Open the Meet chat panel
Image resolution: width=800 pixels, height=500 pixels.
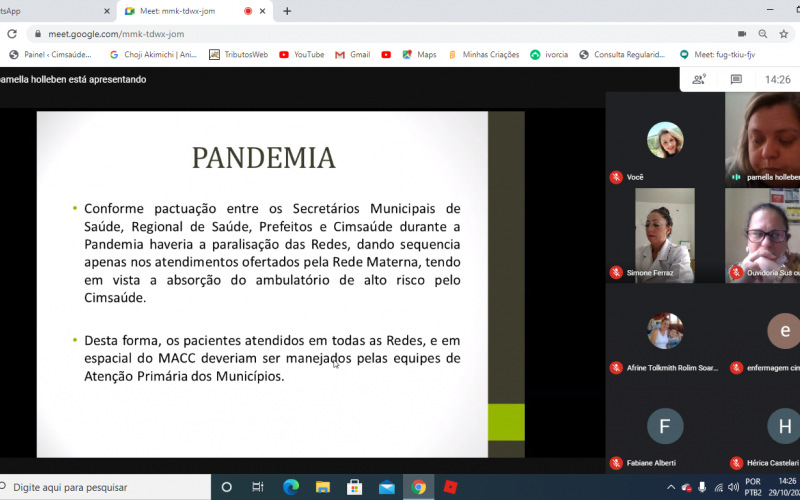[x=736, y=80]
